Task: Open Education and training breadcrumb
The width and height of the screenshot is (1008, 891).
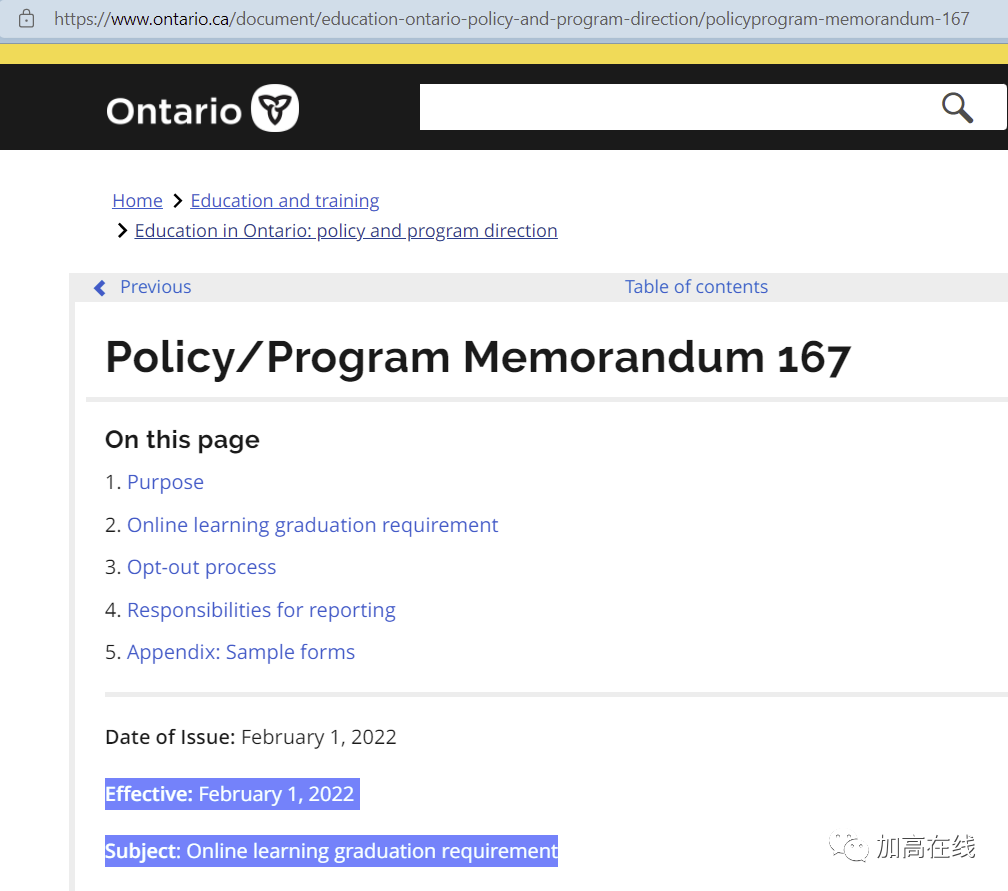Action: coord(285,201)
